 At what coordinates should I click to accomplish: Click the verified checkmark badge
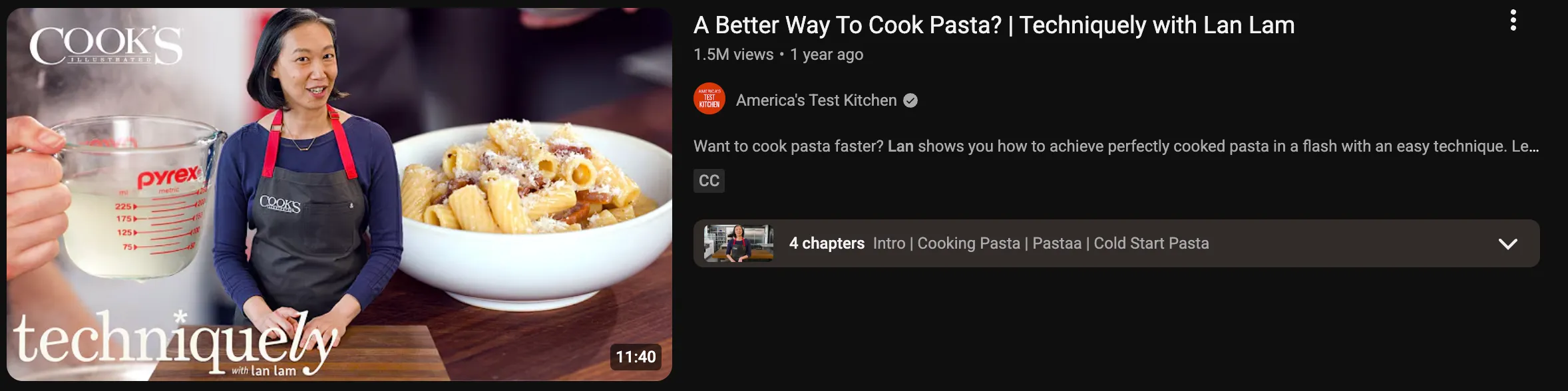coord(910,100)
